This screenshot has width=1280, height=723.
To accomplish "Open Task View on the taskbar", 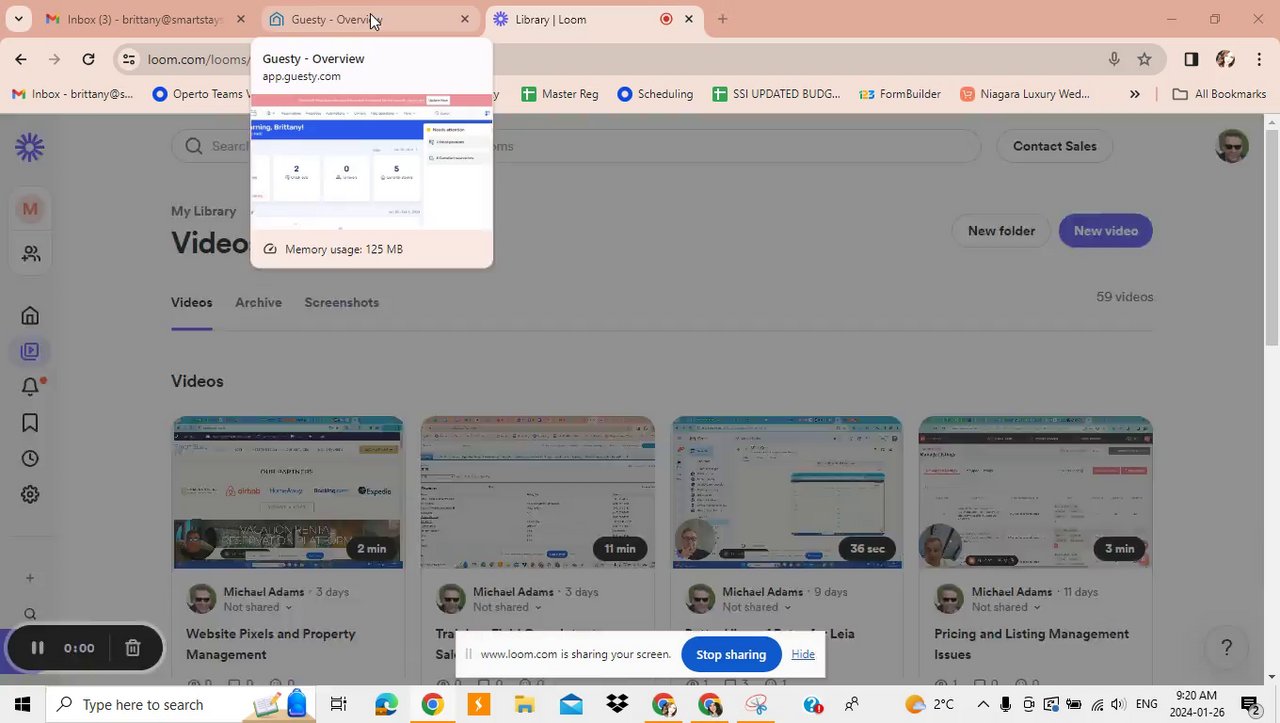I will (x=338, y=704).
